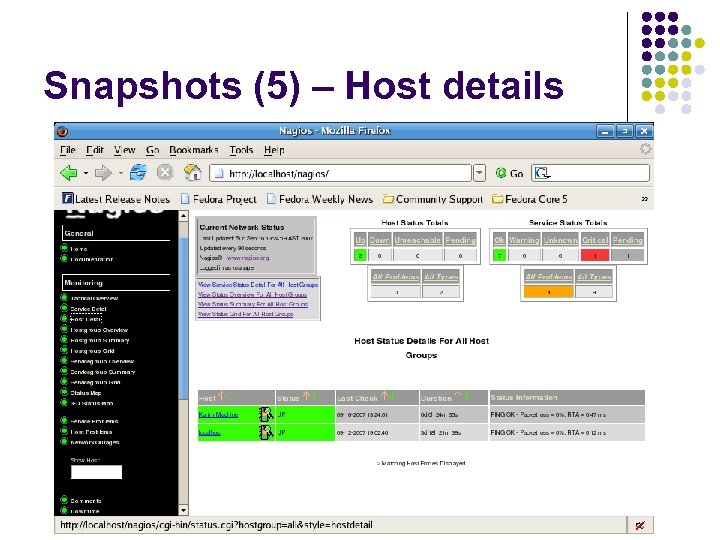
Task: Click the grey Forward arrow button
Action: [x=103, y=173]
